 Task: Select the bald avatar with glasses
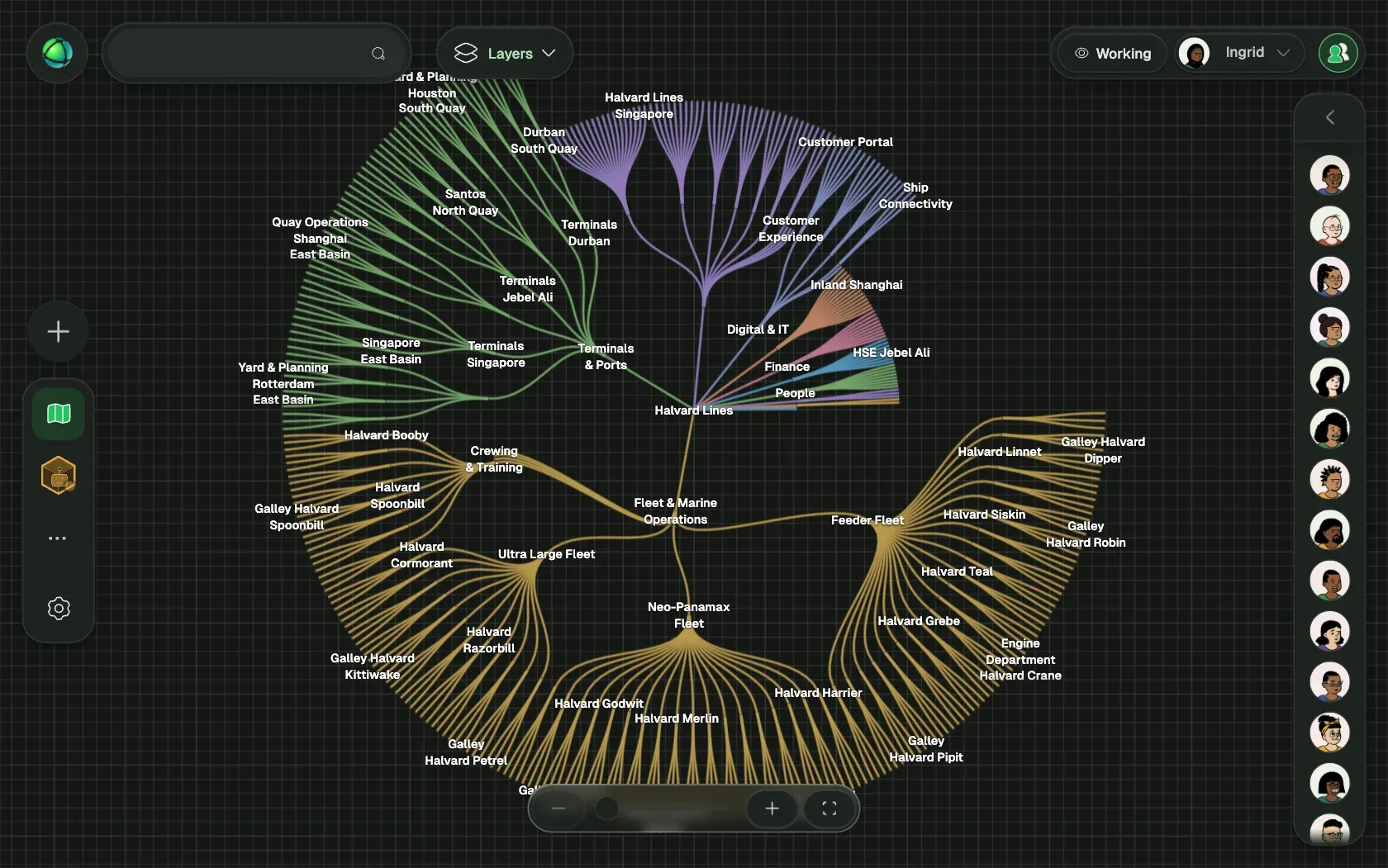(1329, 225)
